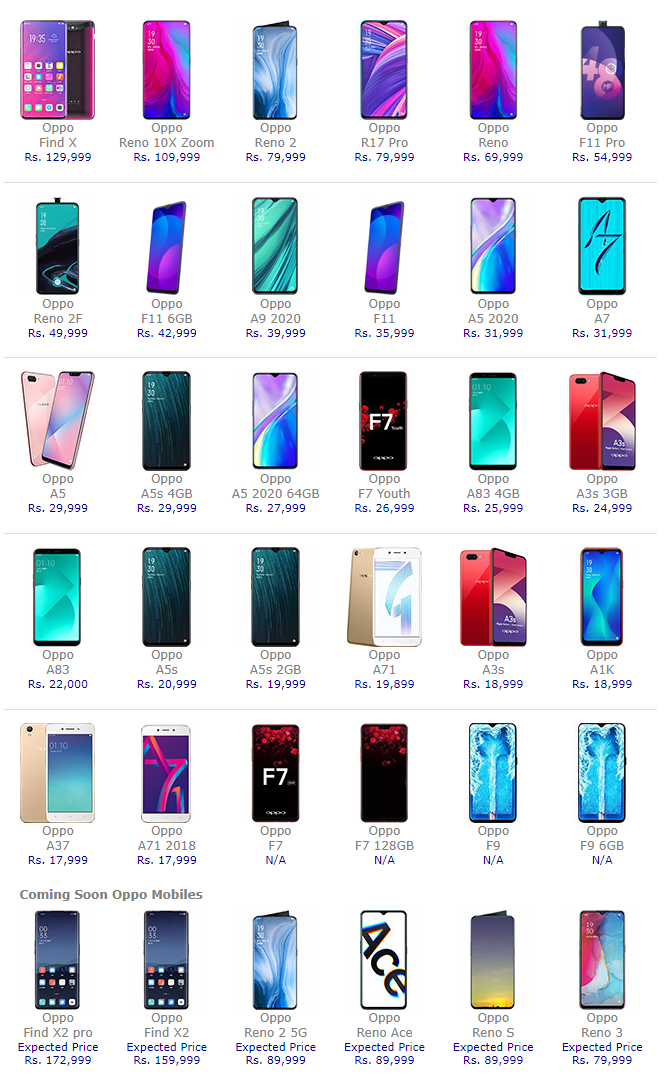Click the Oppo Reno 2F phone image

pyautogui.click(x=57, y=246)
